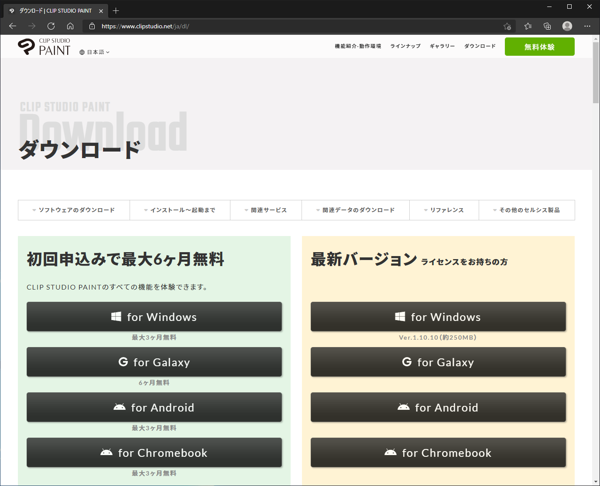Image resolution: width=600 pixels, height=486 pixels.
Task: Click the vertical scrollbar thumb
Action: pyautogui.click(x=596, y=73)
